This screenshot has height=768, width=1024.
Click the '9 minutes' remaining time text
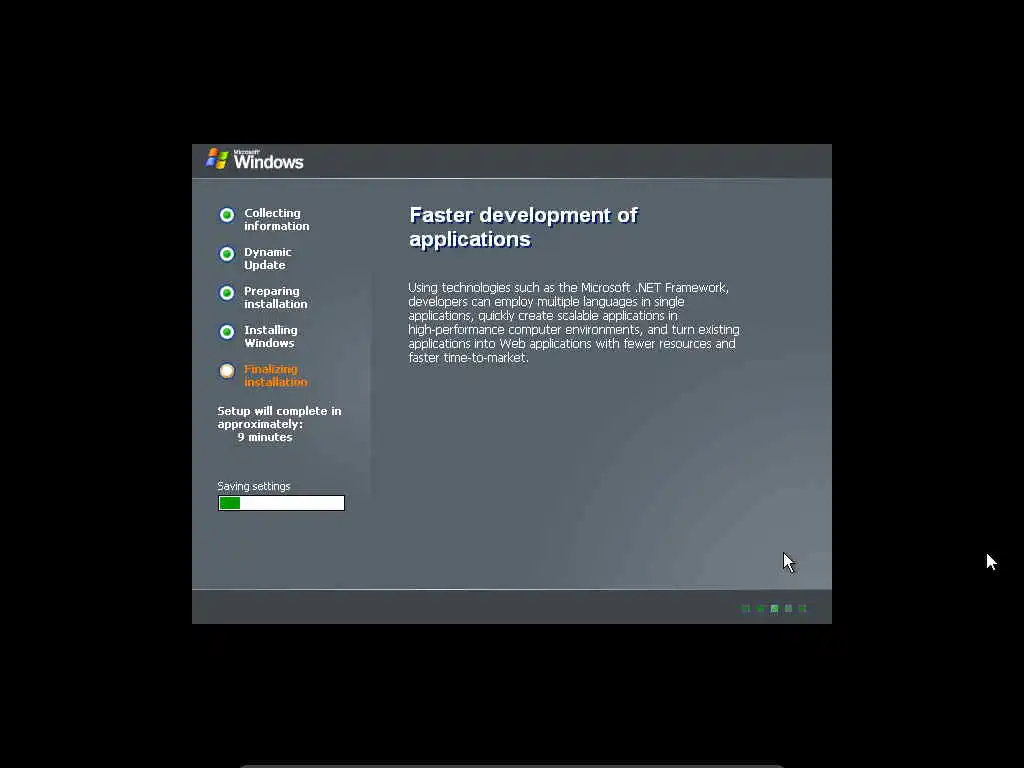pos(264,438)
